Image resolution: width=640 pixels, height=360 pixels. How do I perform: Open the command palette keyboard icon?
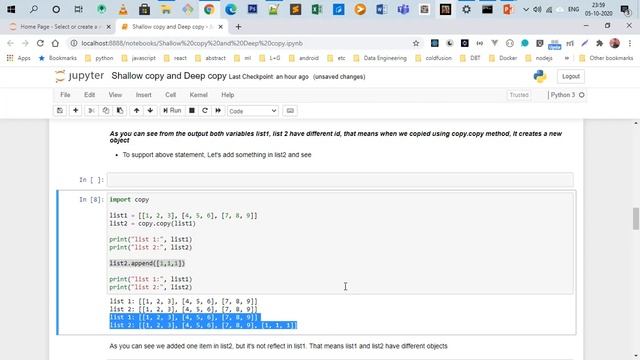tap(290, 111)
